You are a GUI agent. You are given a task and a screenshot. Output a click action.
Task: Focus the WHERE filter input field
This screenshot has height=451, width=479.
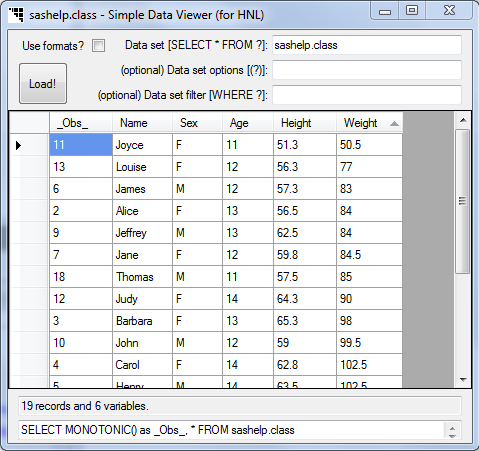(367, 95)
